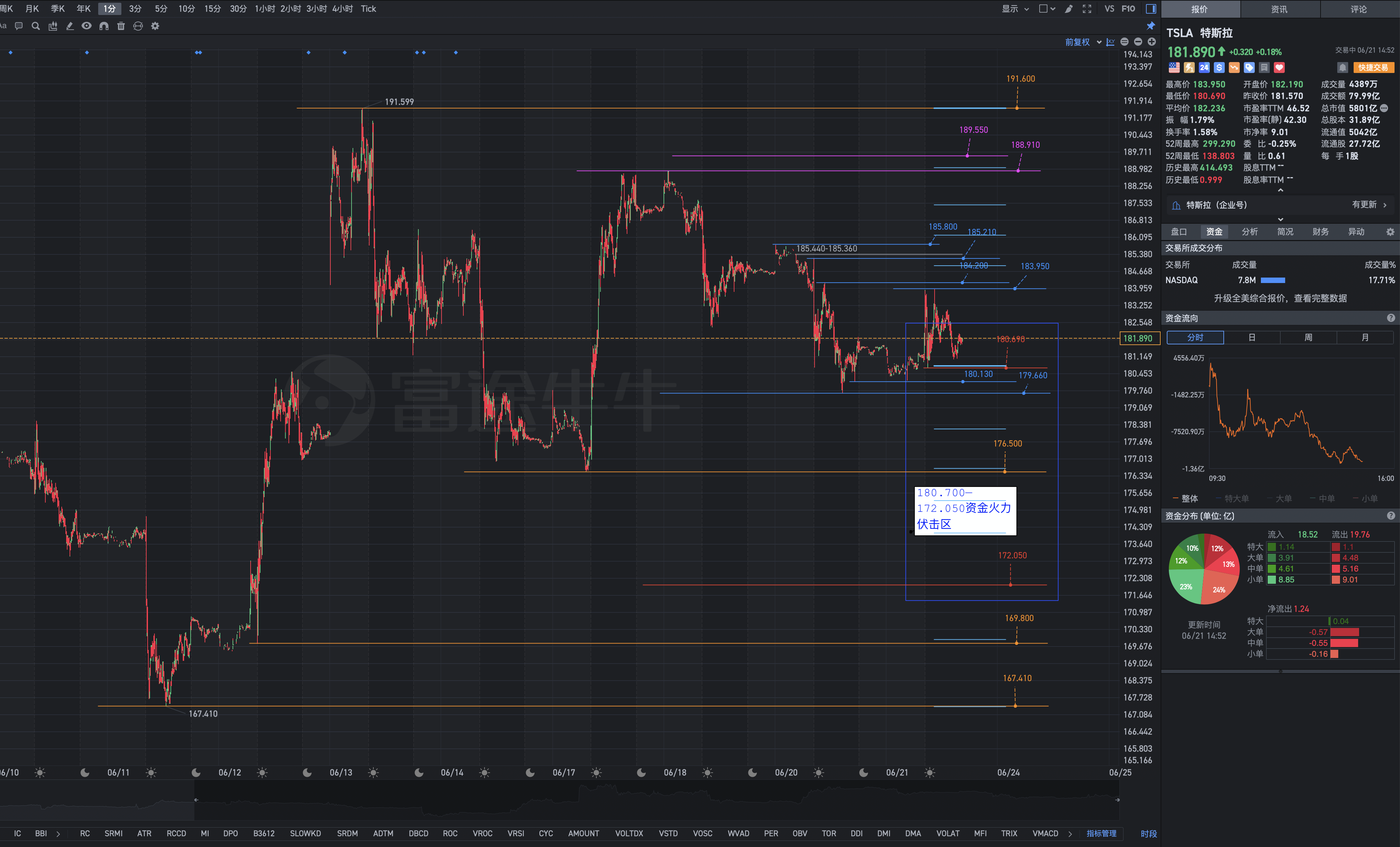Switch chart to 30分 interval
The width and height of the screenshot is (1400, 847).
(x=238, y=9)
